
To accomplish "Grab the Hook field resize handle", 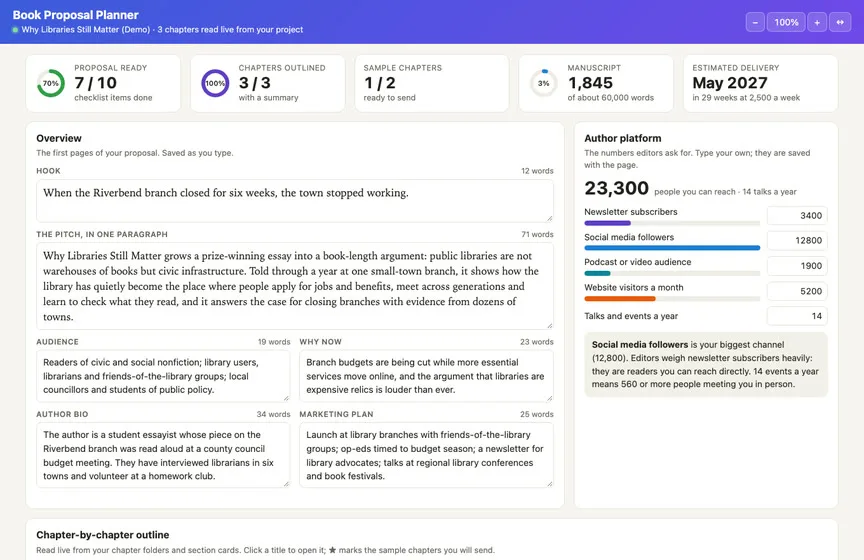I will pos(549,218).
